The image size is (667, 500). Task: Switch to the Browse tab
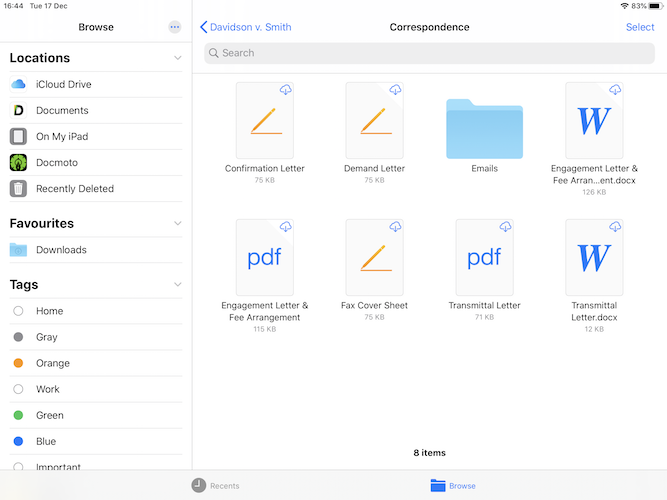coord(453,485)
